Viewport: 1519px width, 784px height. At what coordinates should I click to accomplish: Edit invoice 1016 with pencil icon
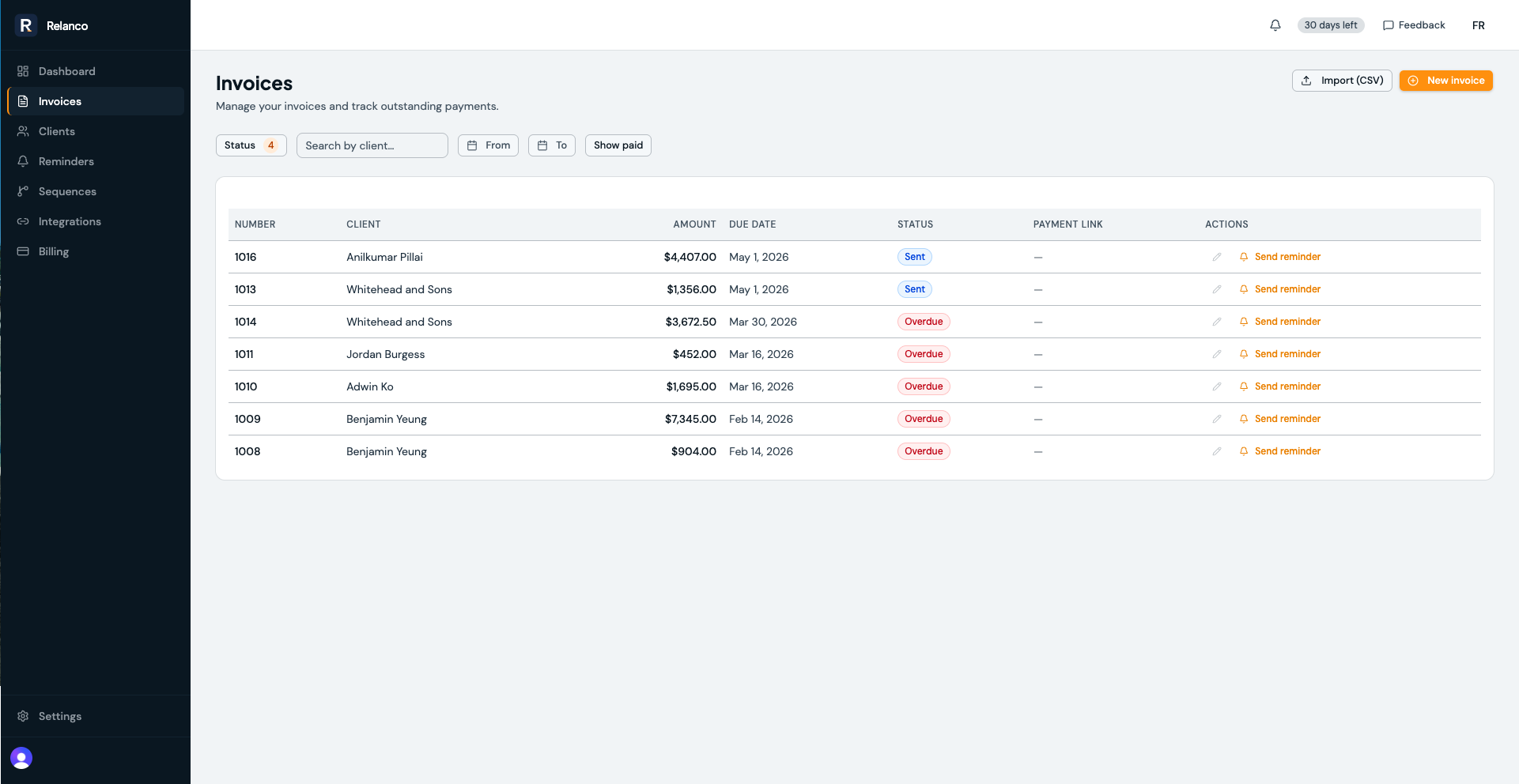[1217, 257]
